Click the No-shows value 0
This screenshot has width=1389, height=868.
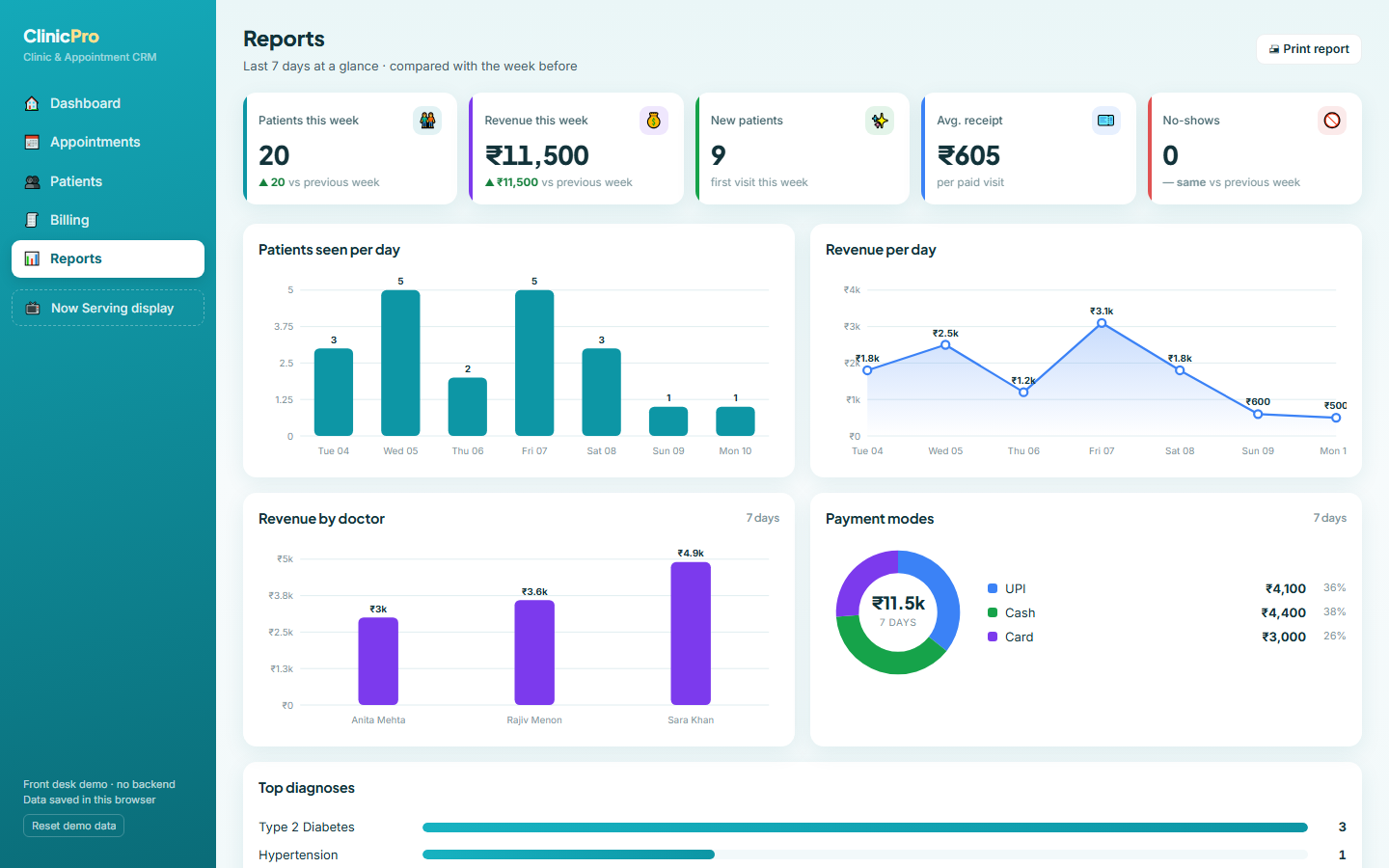pyautogui.click(x=1170, y=155)
